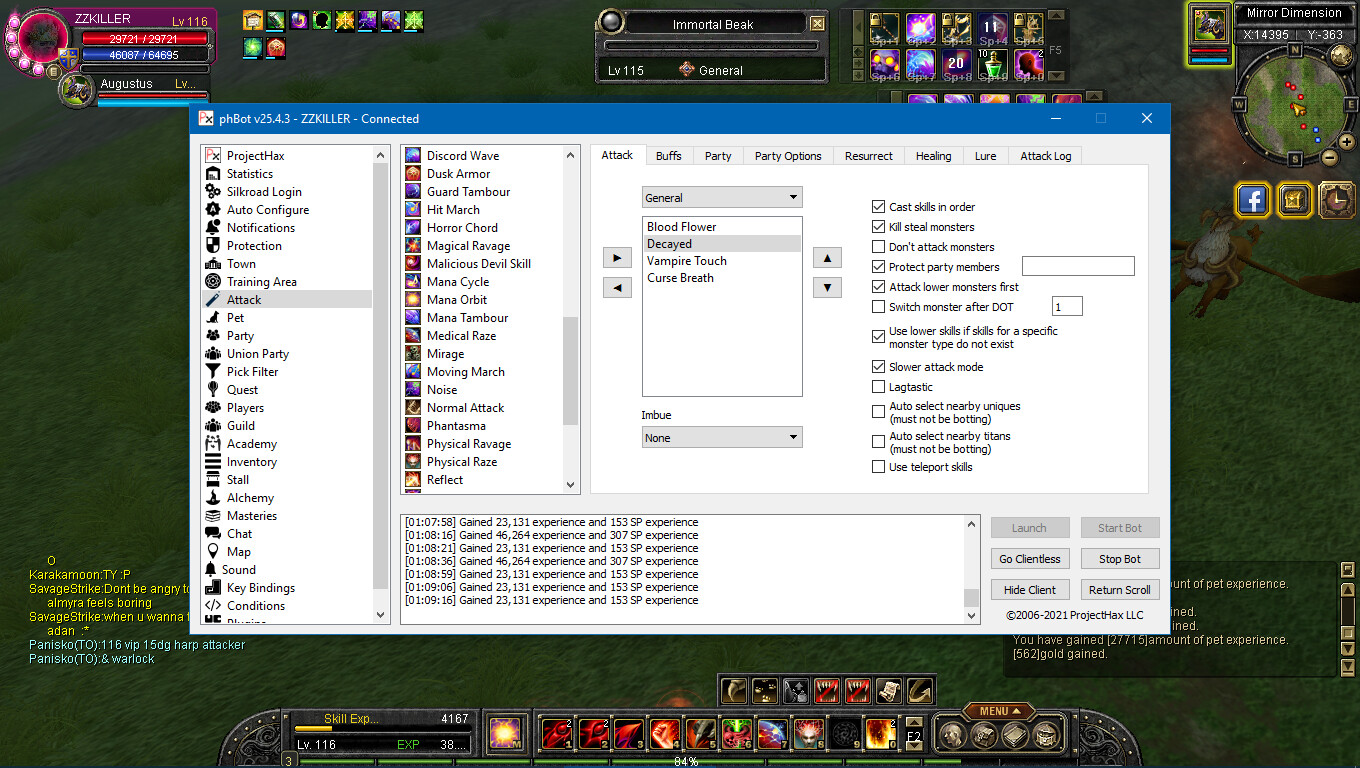This screenshot has width=1360, height=768.
Task: Enable the Lagtastic checkbox
Action: point(878,387)
